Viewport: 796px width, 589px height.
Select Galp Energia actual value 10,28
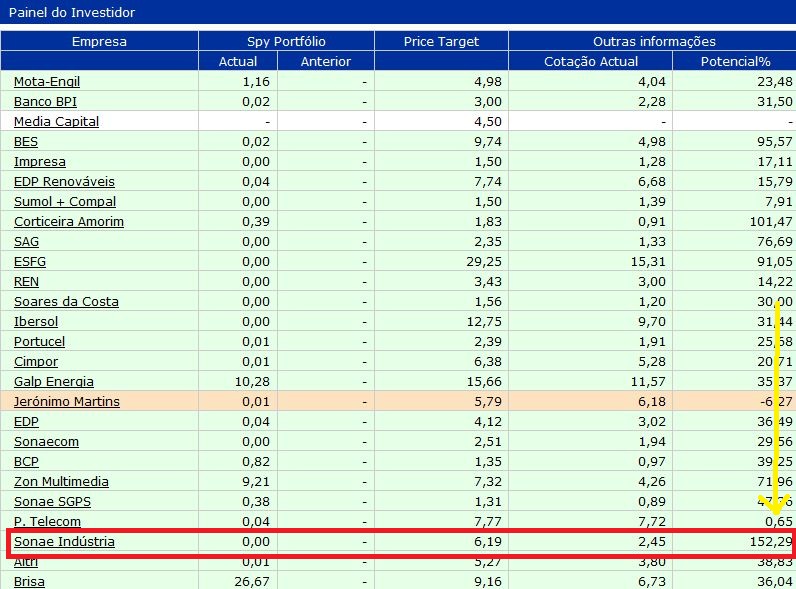(252, 381)
